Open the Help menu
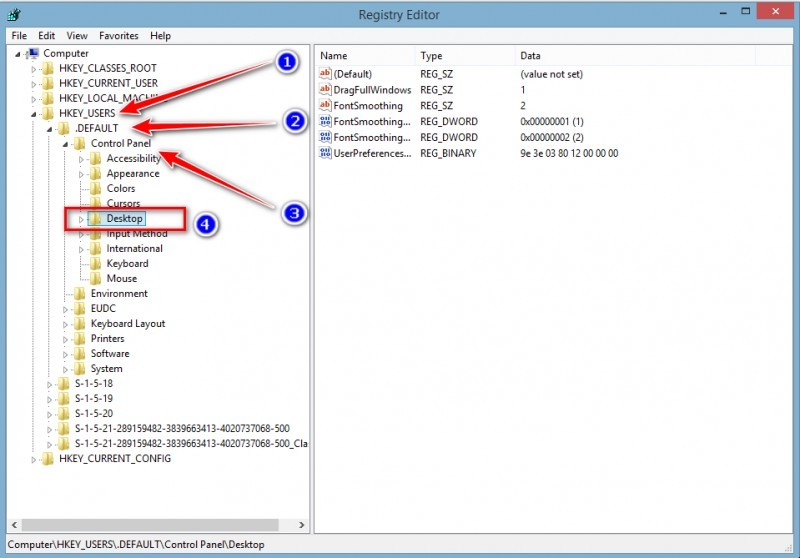The height and width of the screenshot is (558, 800). click(160, 36)
